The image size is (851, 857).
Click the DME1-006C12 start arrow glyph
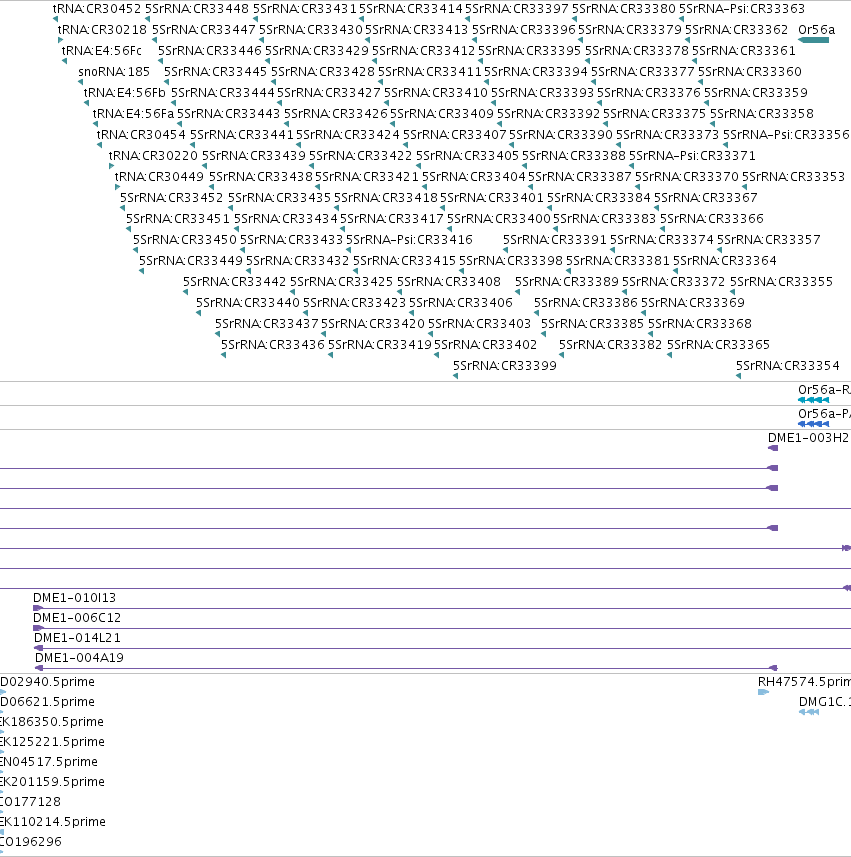pos(38,629)
